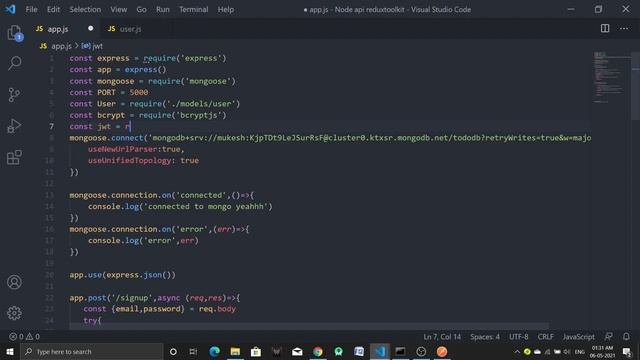Click app.js in the breadcrumb
The image size is (640, 360).
coord(61,46)
